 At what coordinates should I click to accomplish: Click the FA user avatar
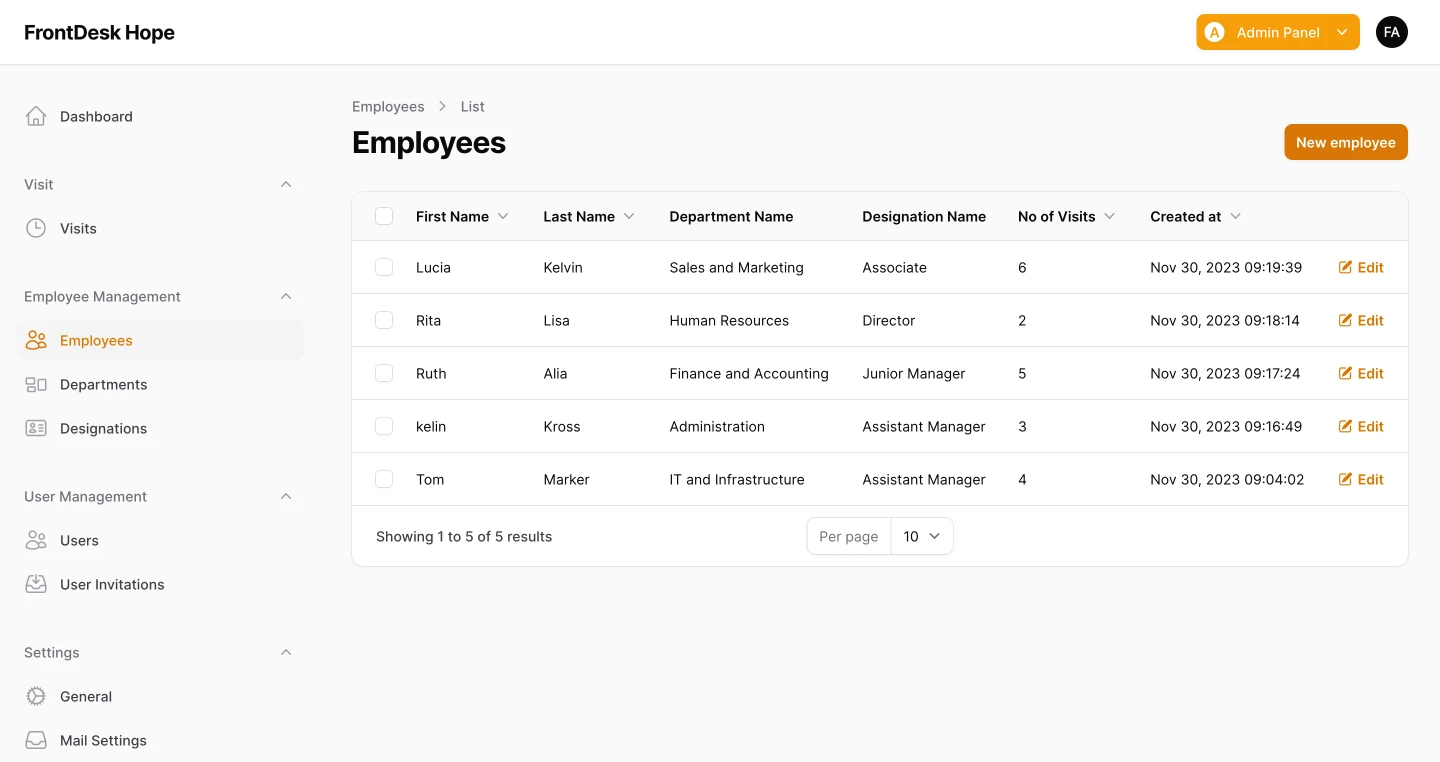1392,32
